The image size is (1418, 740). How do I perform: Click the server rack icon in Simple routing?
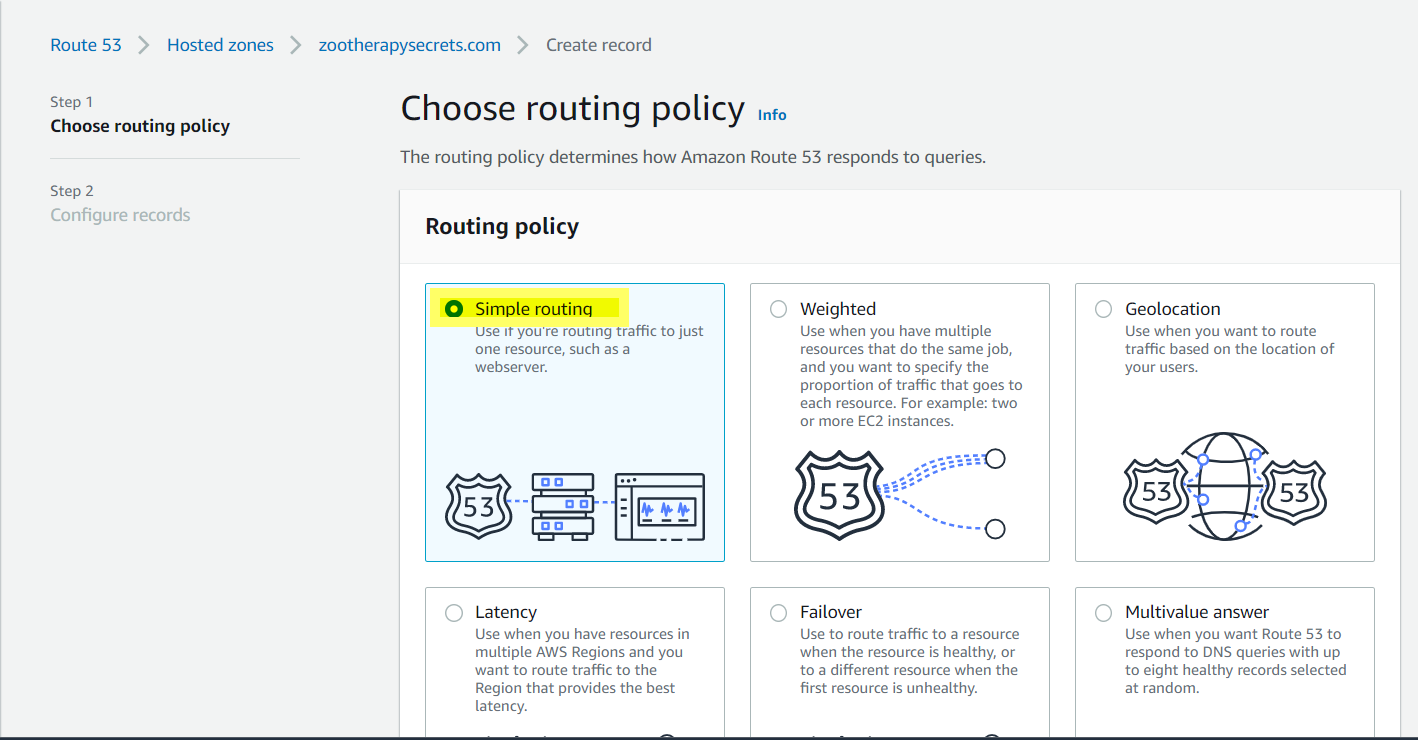click(x=563, y=507)
